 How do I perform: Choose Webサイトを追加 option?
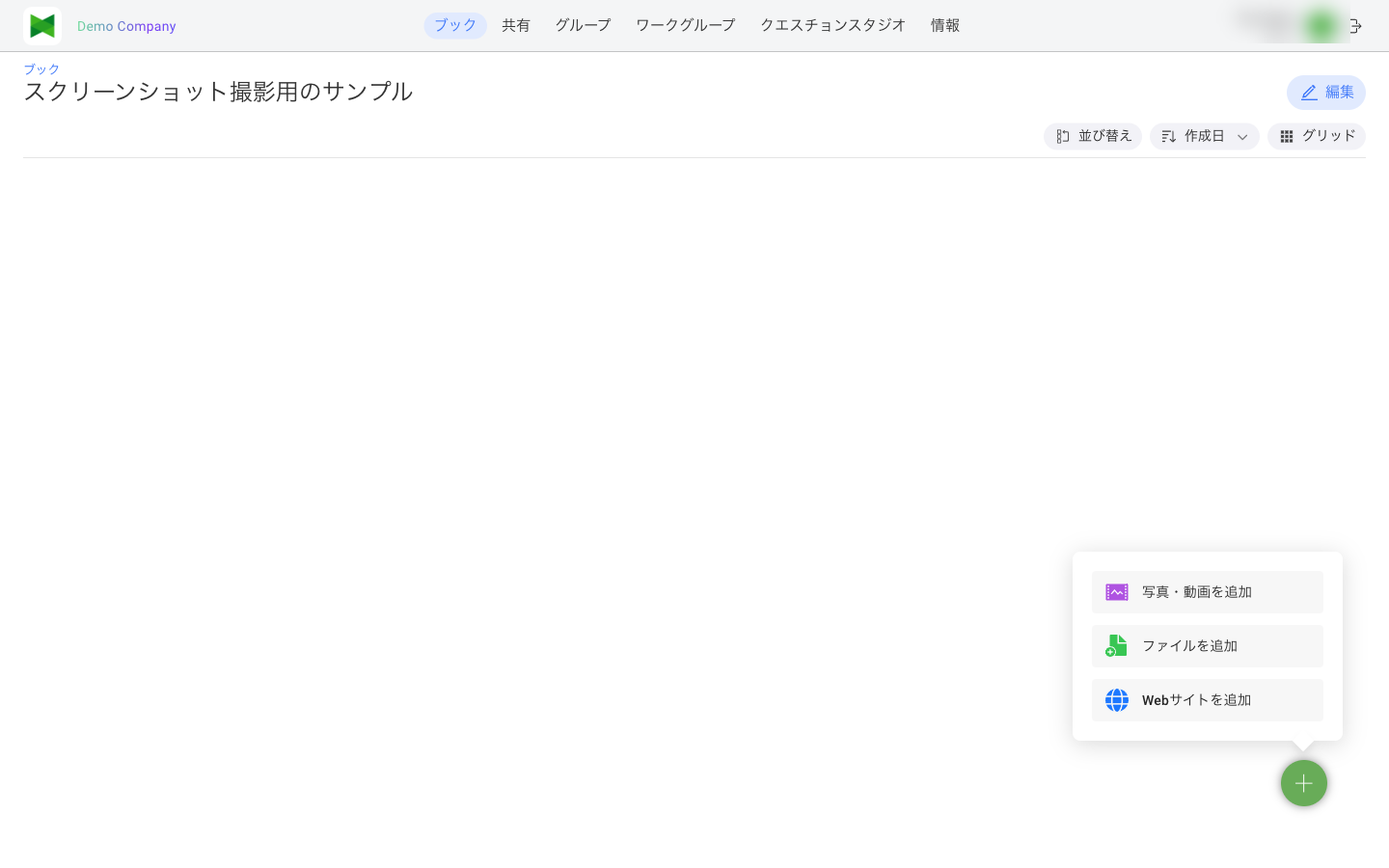(x=1208, y=700)
